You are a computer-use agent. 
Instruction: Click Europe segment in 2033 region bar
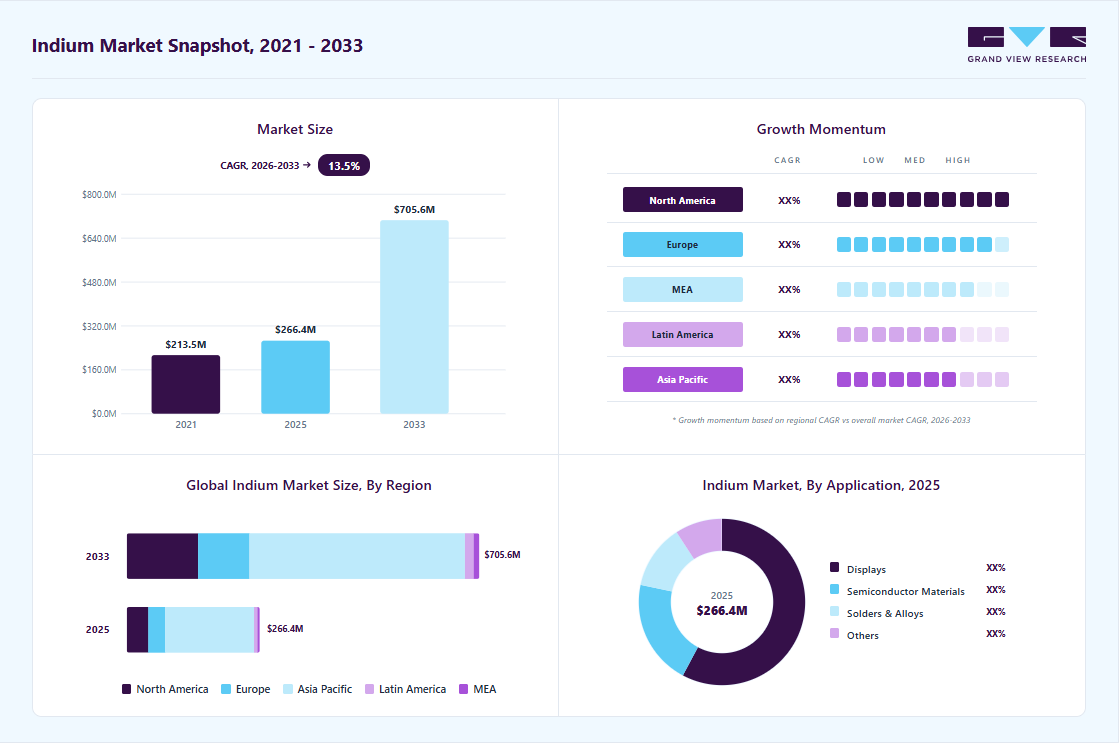[x=223, y=556]
